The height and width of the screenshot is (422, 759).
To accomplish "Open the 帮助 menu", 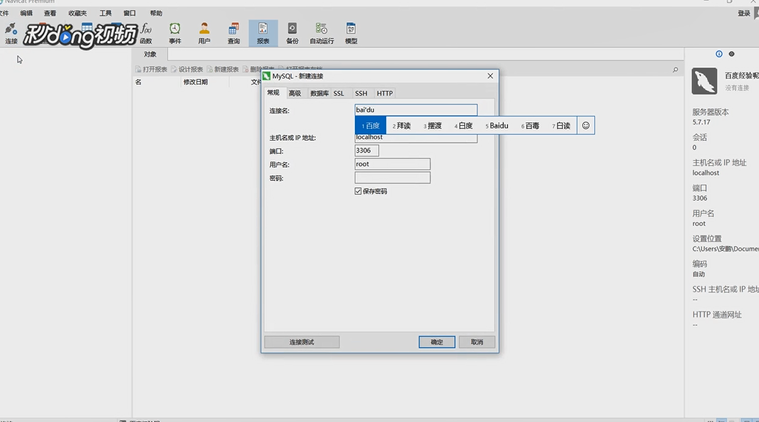I will point(156,13).
